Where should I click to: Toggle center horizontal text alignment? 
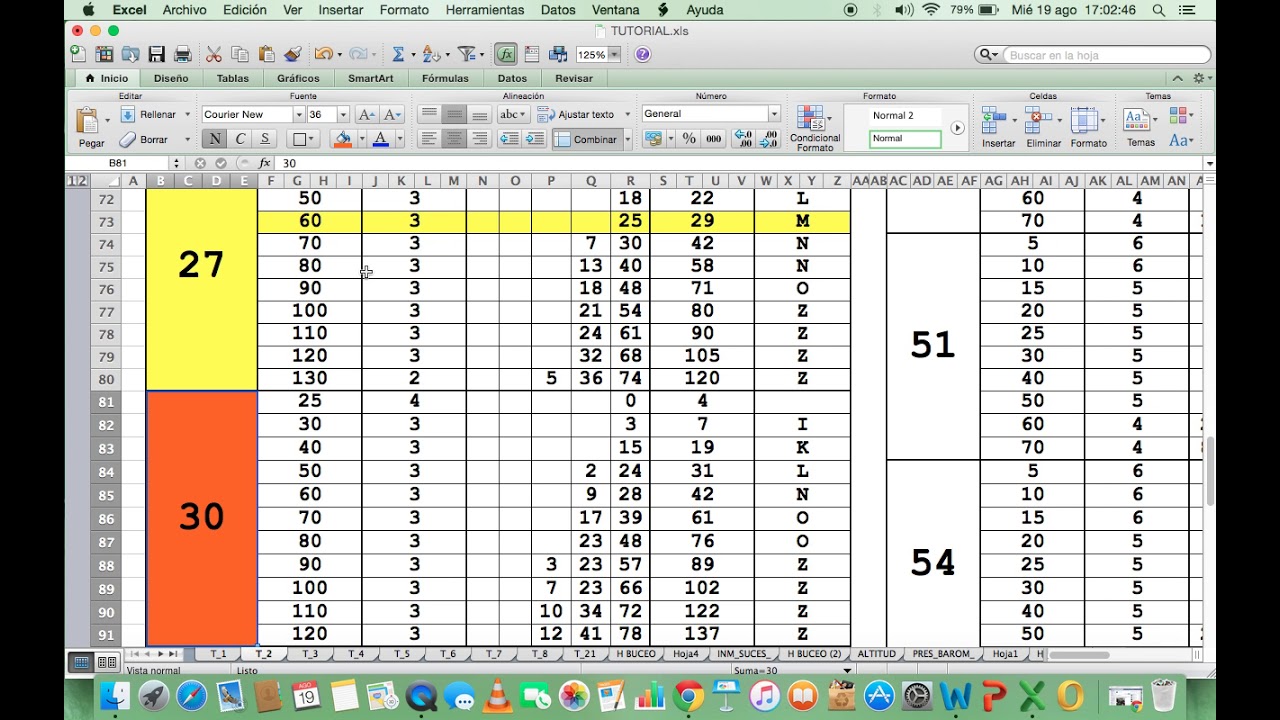pos(454,139)
